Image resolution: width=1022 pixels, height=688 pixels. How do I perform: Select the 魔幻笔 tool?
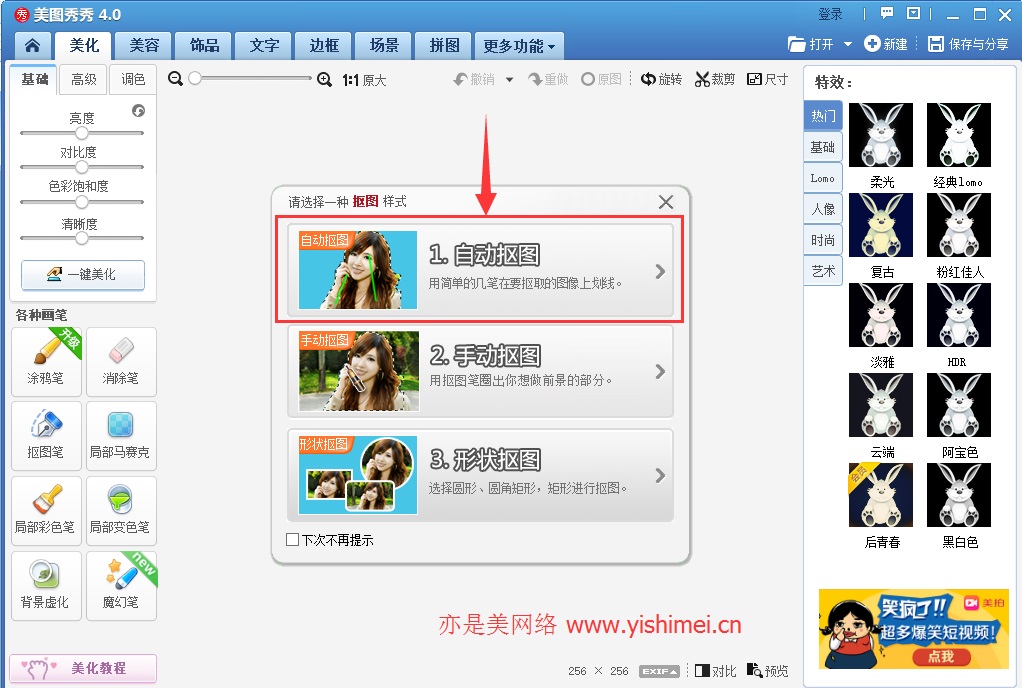pos(121,586)
